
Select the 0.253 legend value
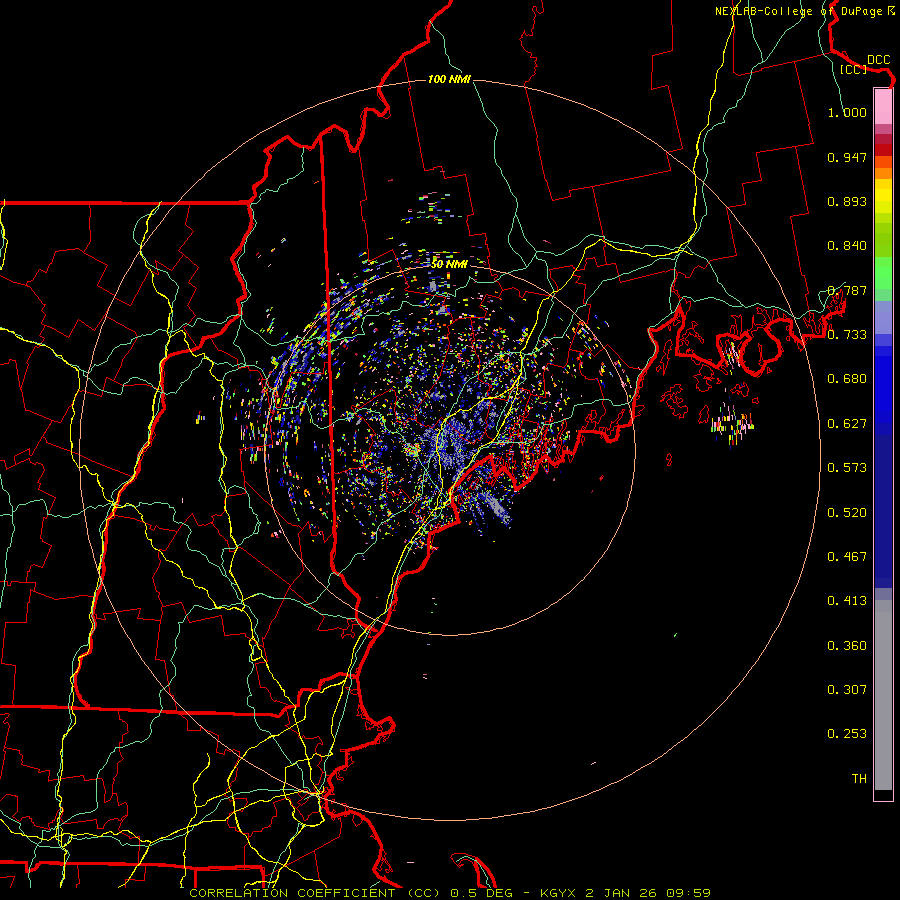click(x=847, y=734)
